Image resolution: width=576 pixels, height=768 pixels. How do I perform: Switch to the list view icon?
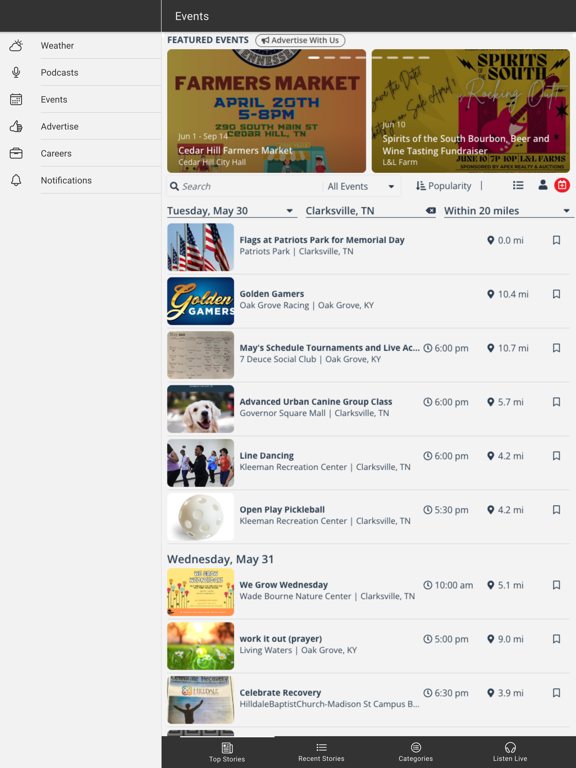pyautogui.click(x=518, y=185)
